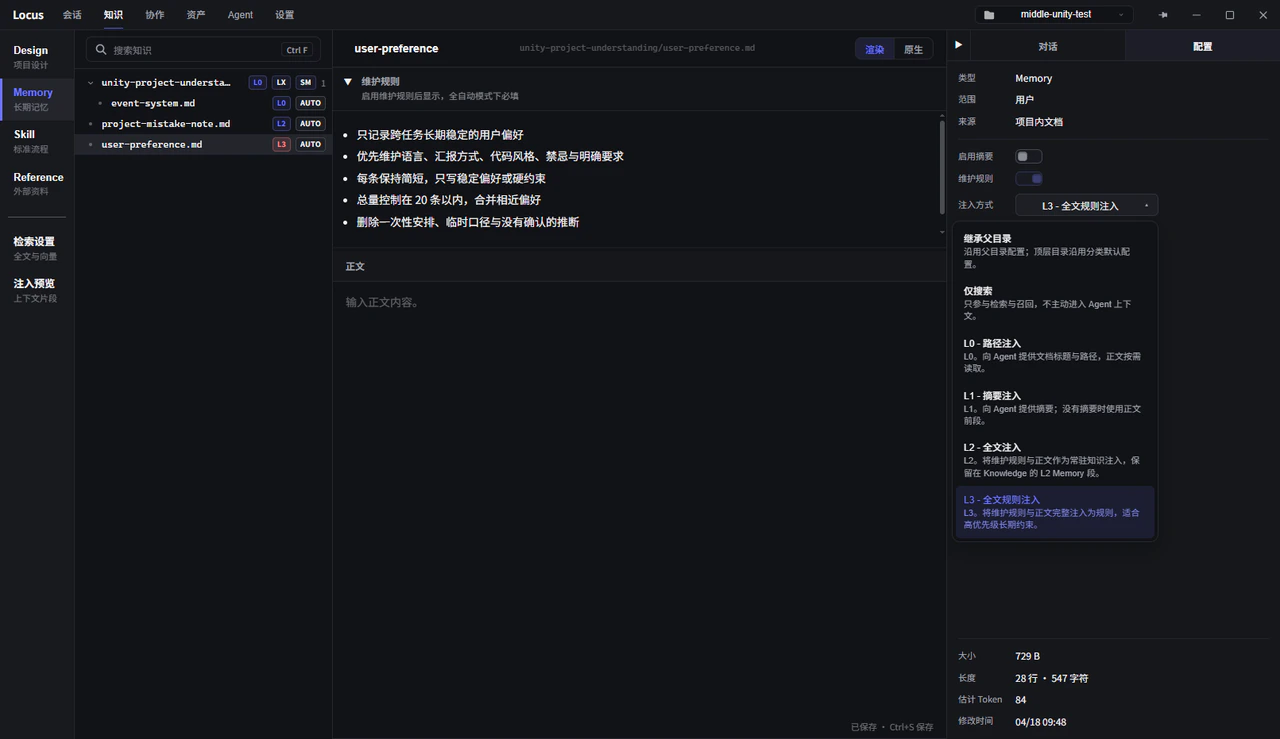This screenshot has width=1280, height=739.
Task: Open the middle-unity-test project dropdown
Action: (x=1054, y=15)
